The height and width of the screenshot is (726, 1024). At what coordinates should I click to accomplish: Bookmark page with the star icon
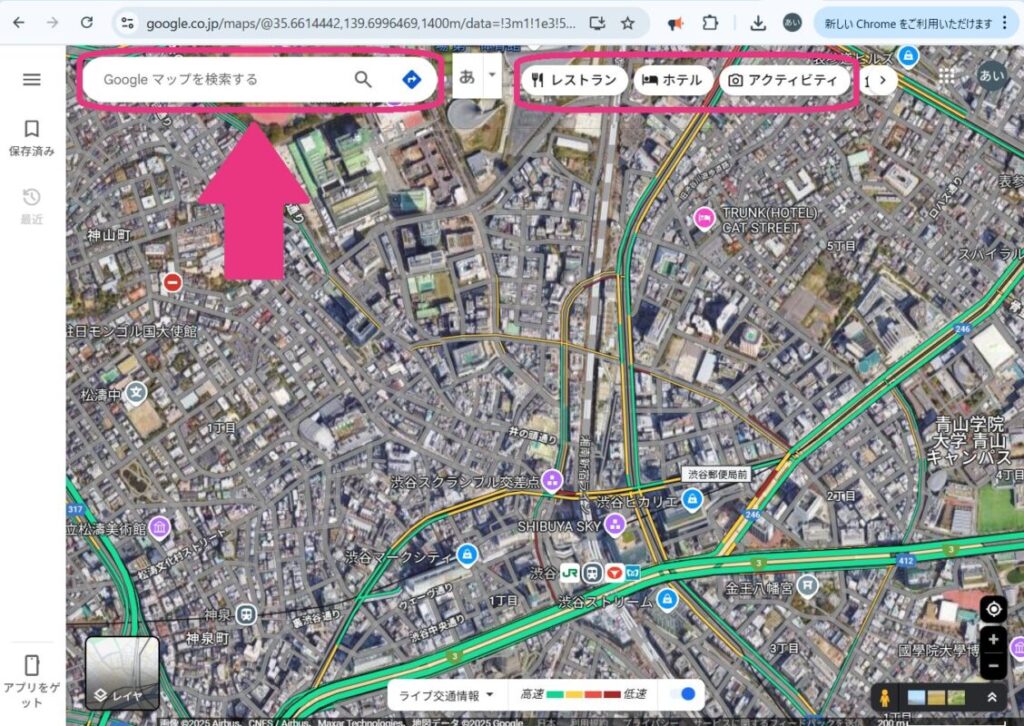click(x=628, y=24)
